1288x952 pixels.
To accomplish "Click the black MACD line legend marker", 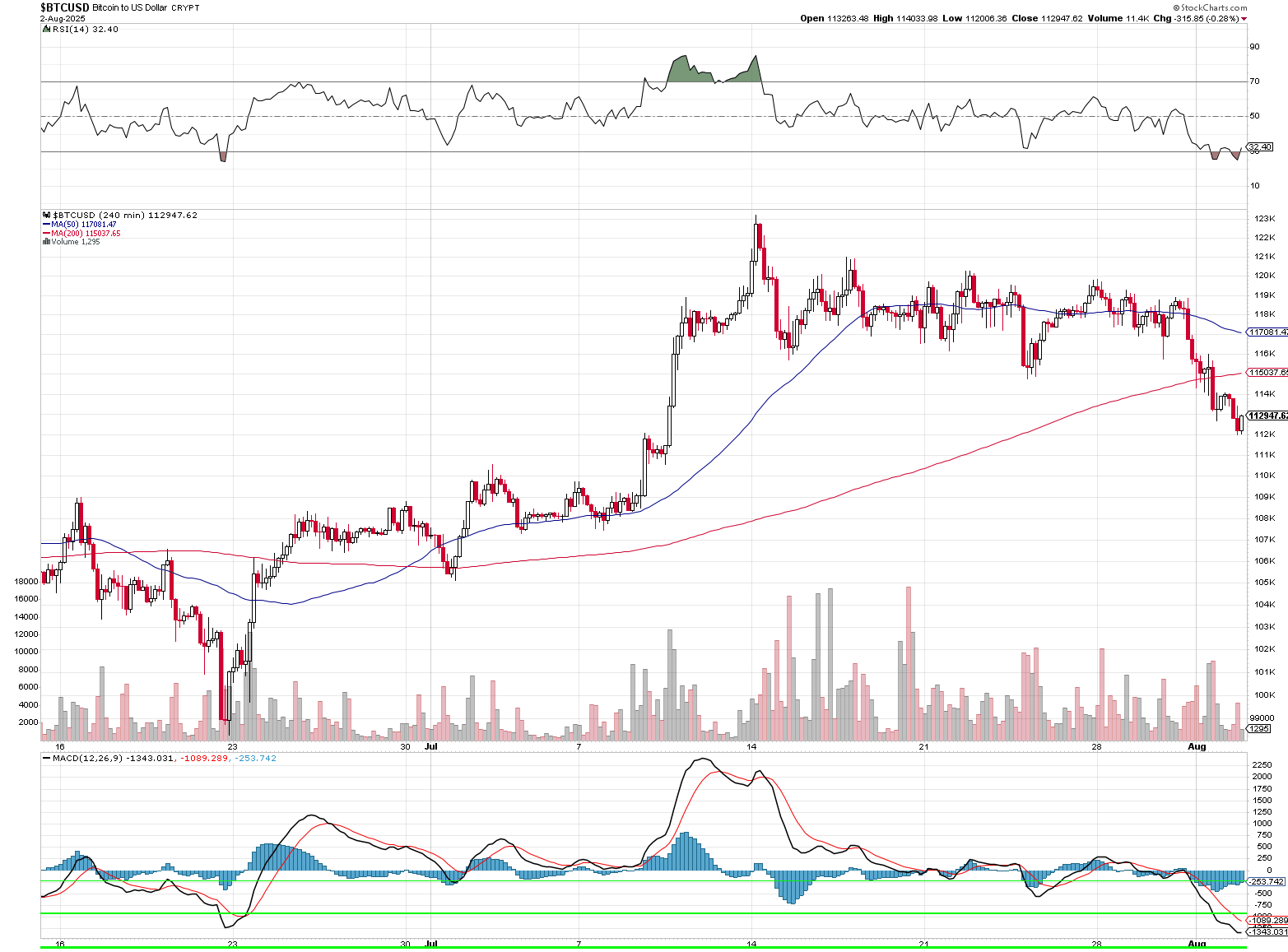I will pos(46,758).
